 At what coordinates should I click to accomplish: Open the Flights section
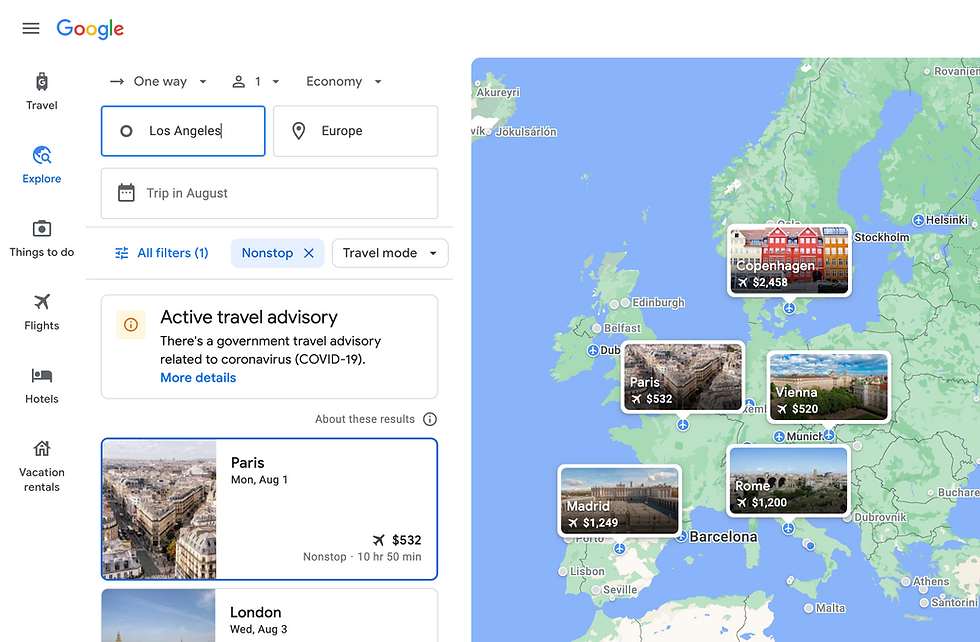(x=41, y=312)
